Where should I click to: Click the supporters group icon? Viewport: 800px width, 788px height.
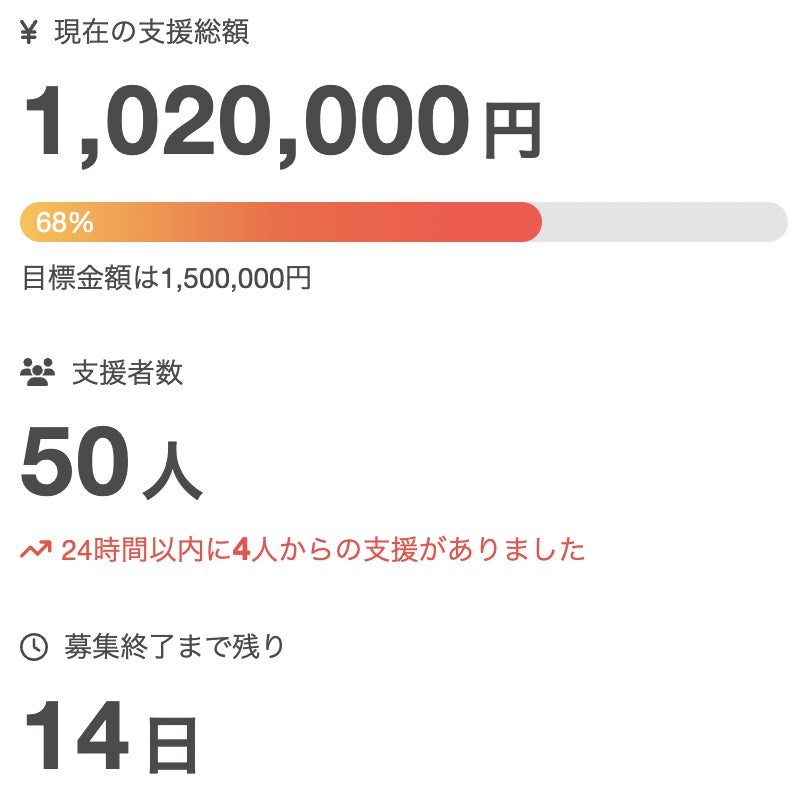38,374
